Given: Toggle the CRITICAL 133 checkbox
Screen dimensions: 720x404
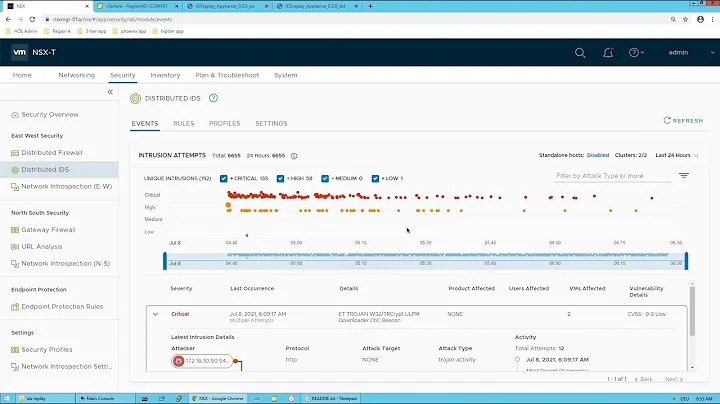Looking at the screenshot, I should (224, 179).
